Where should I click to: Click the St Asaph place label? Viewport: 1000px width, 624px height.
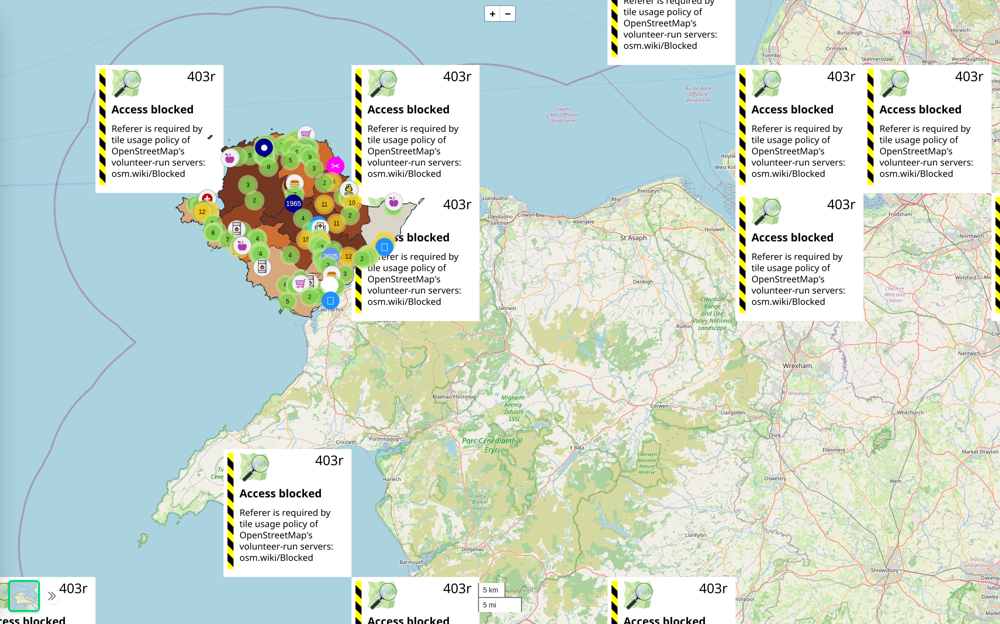tap(633, 237)
